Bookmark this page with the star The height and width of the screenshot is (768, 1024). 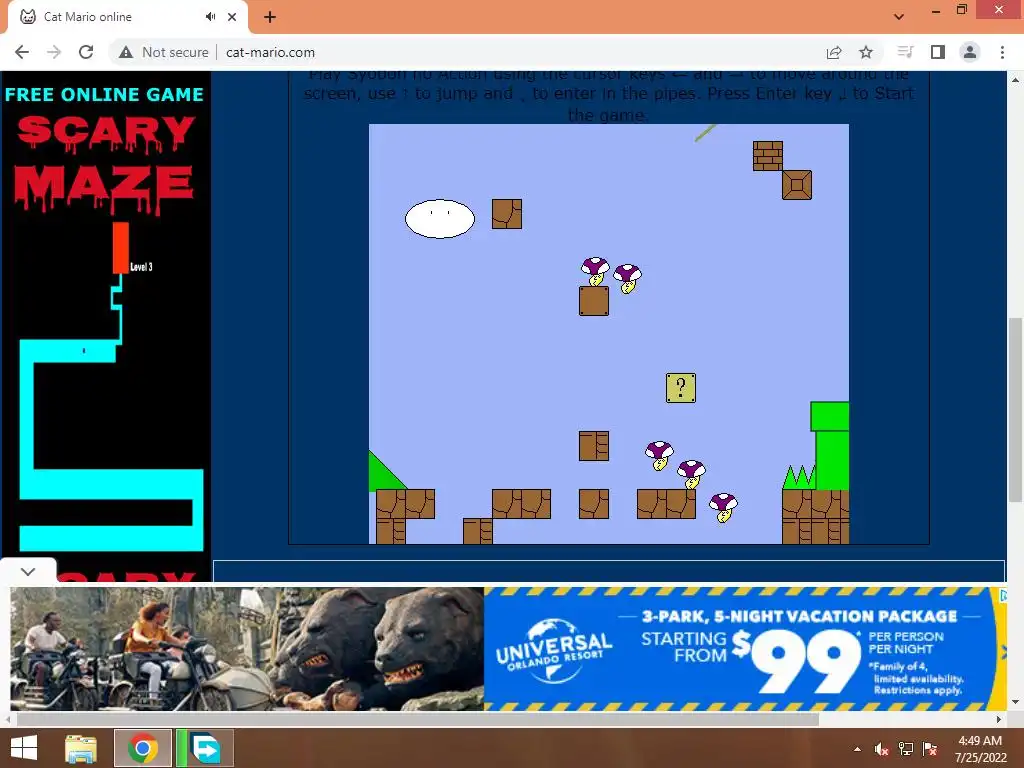coord(866,52)
